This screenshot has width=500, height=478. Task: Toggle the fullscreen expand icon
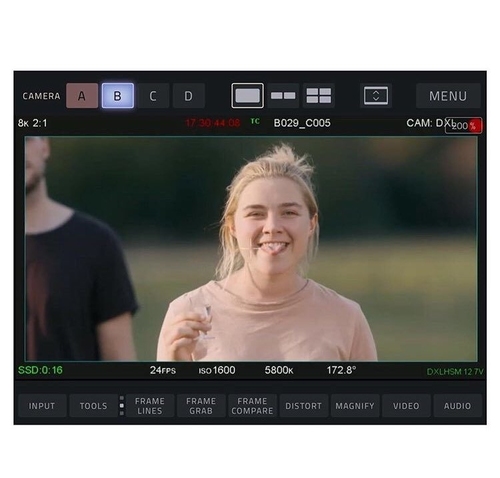[x=376, y=96]
